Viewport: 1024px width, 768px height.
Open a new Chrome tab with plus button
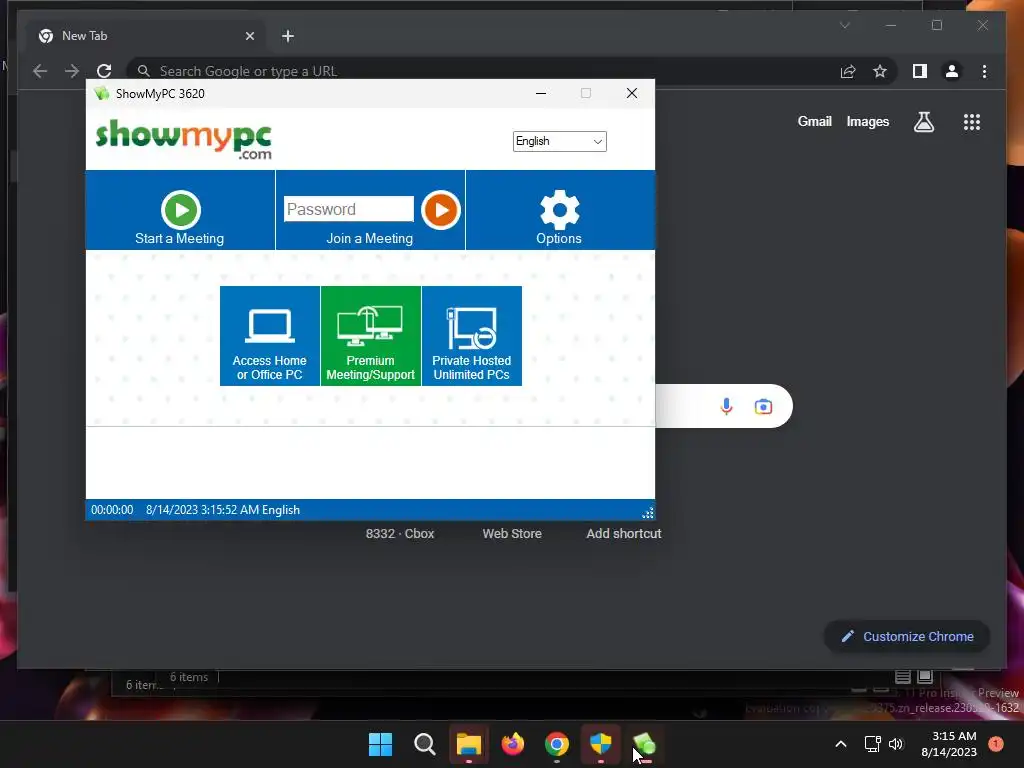pyautogui.click(x=288, y=36)
